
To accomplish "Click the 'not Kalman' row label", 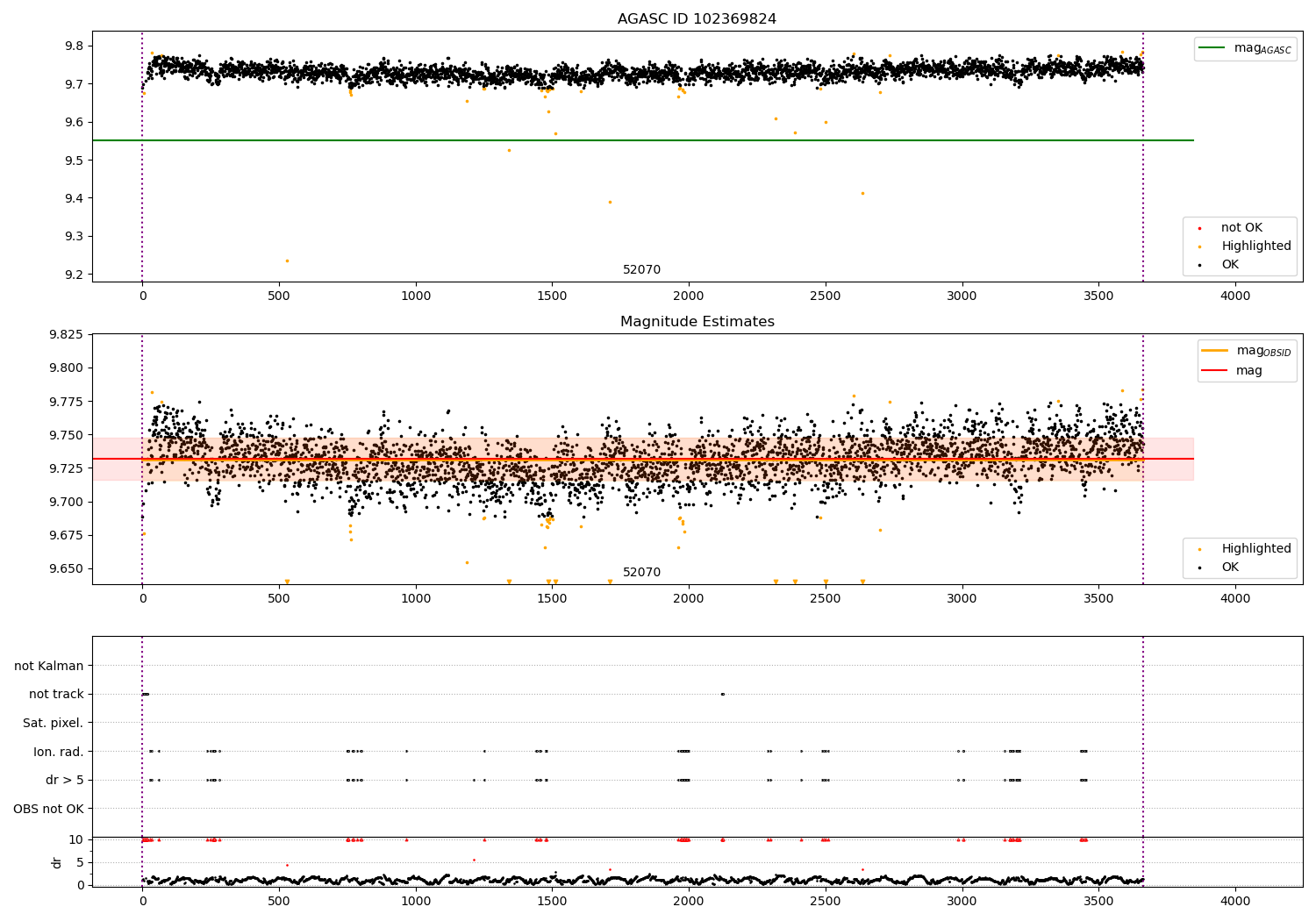I will (x=49, y=666).
